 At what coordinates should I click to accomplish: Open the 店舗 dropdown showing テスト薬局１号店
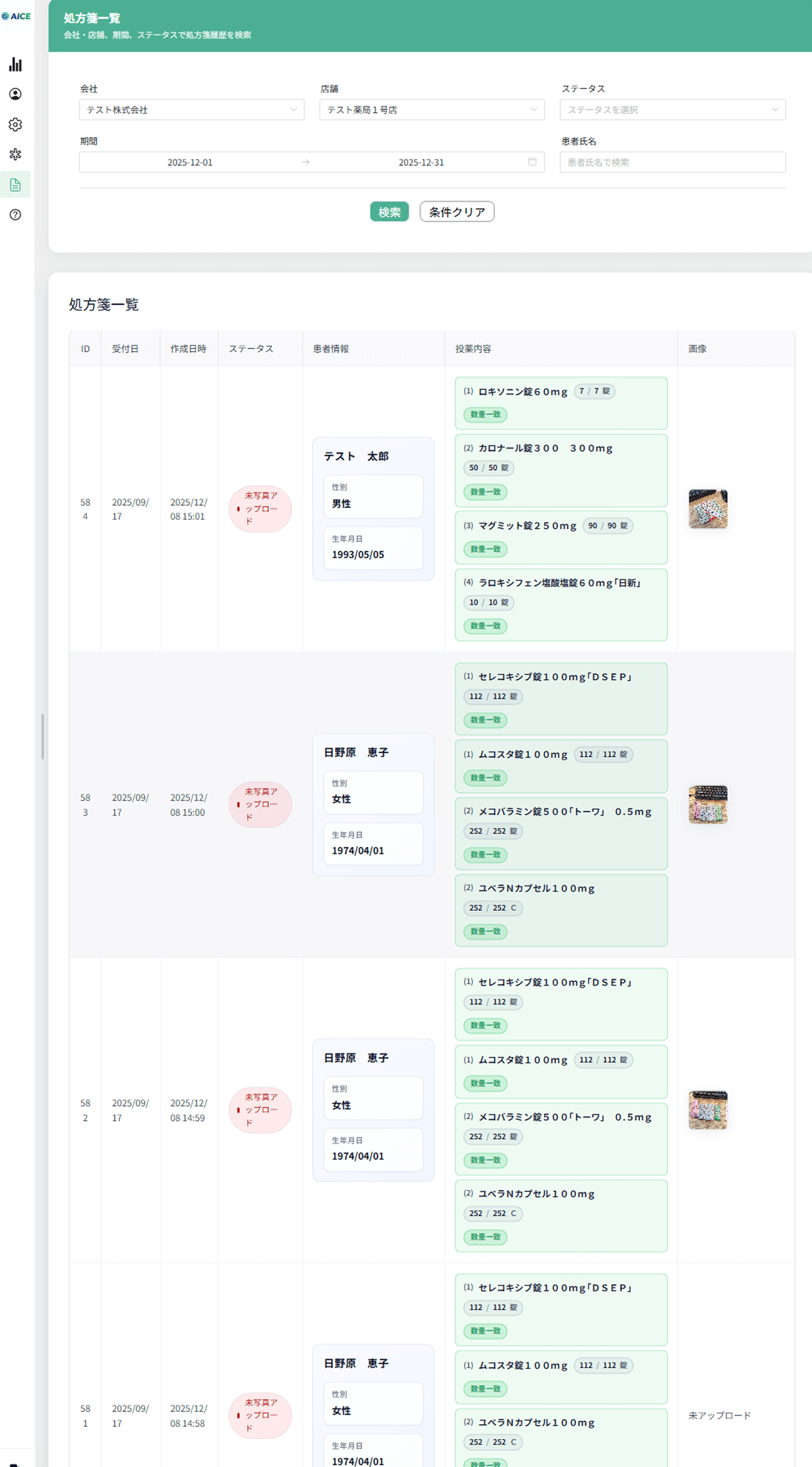tap(432, 110)
